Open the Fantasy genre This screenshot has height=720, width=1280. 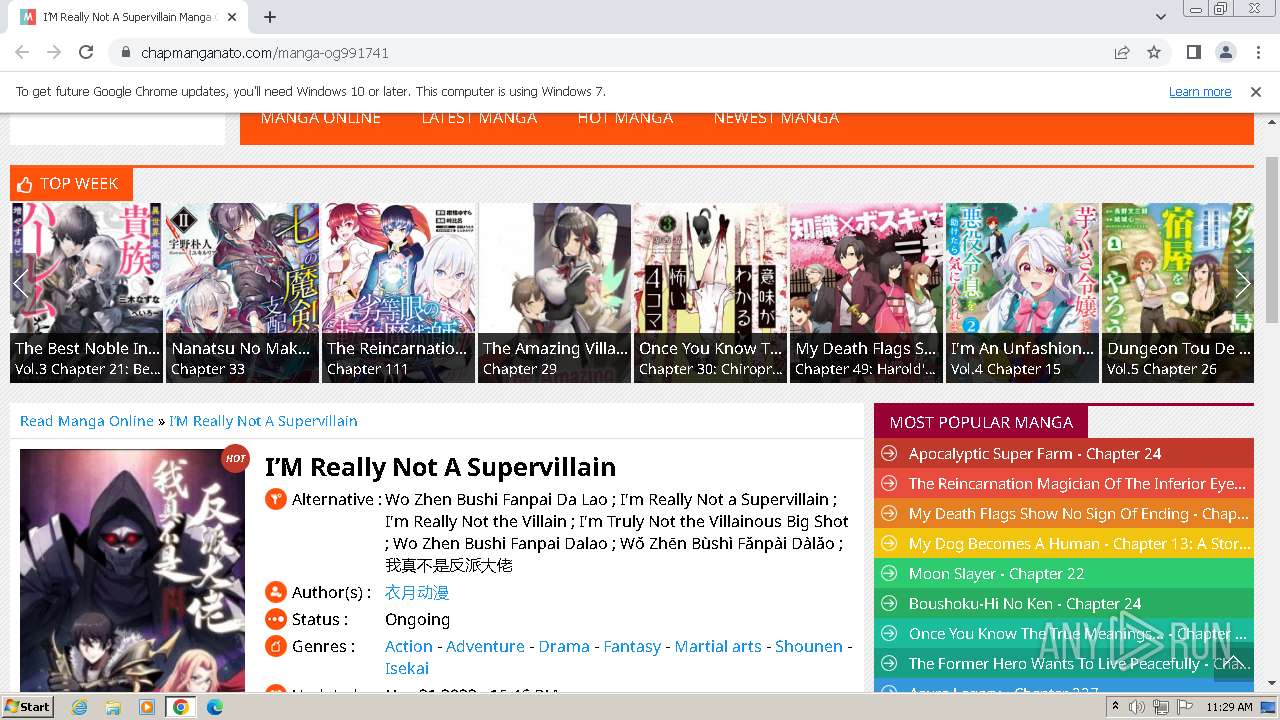point(632,647)
